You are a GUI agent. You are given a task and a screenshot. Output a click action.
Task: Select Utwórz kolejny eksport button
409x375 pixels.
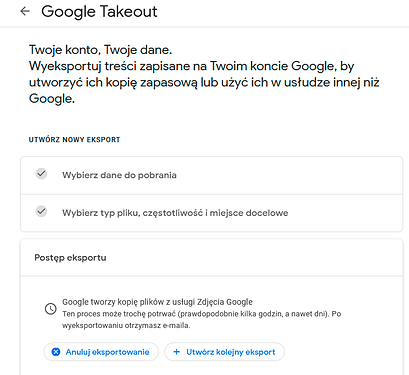pyautogui.click(x=224, y=352)
